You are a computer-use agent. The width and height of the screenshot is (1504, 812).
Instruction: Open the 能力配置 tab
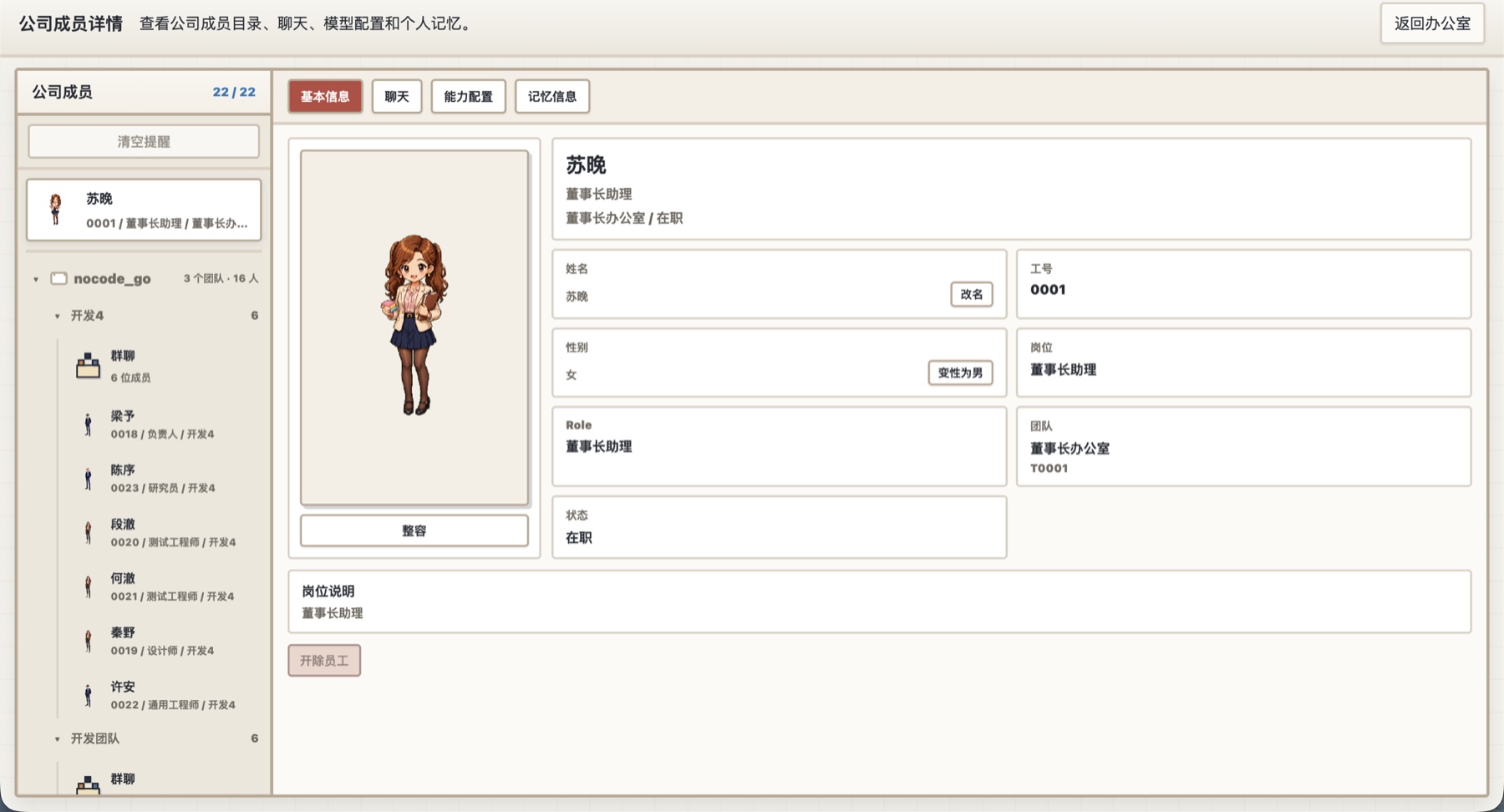(468, 96)
